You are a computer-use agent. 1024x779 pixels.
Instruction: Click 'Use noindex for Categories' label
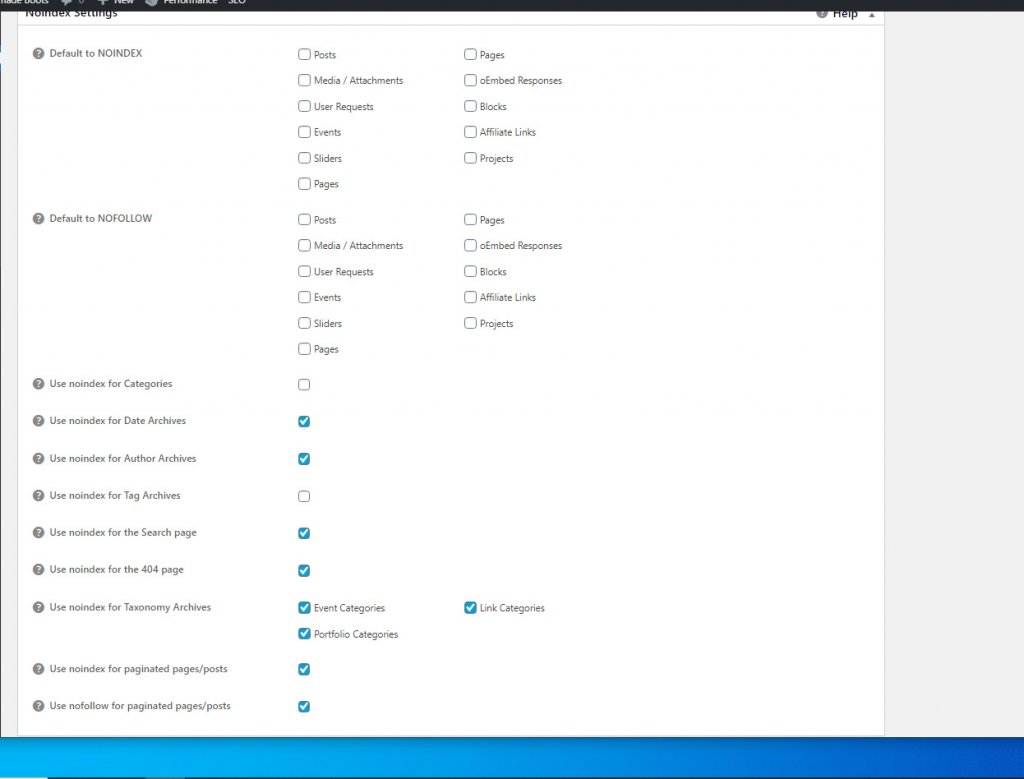[x=111, y=384]
